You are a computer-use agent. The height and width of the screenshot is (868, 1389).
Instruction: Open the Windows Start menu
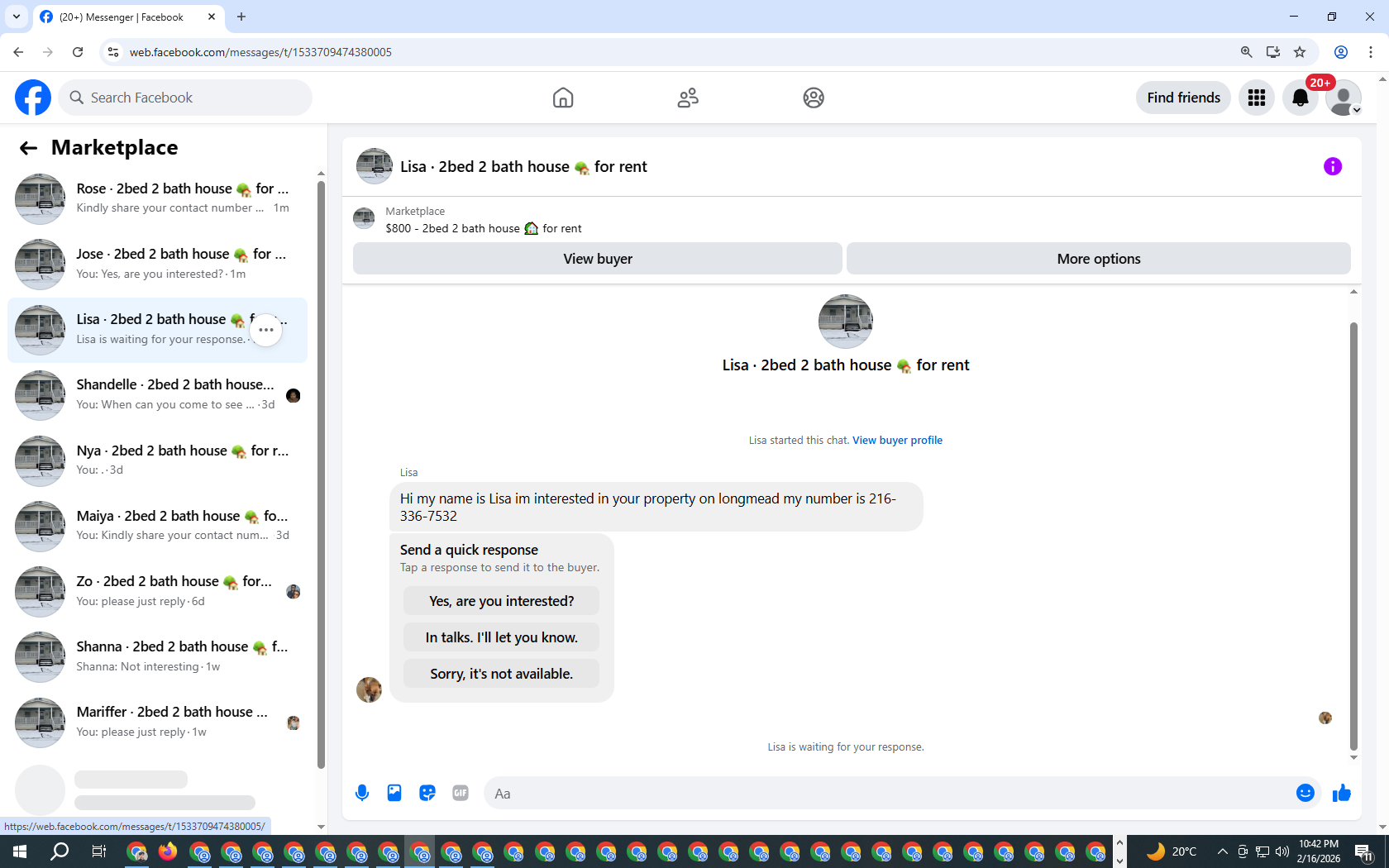click(20, 851)
